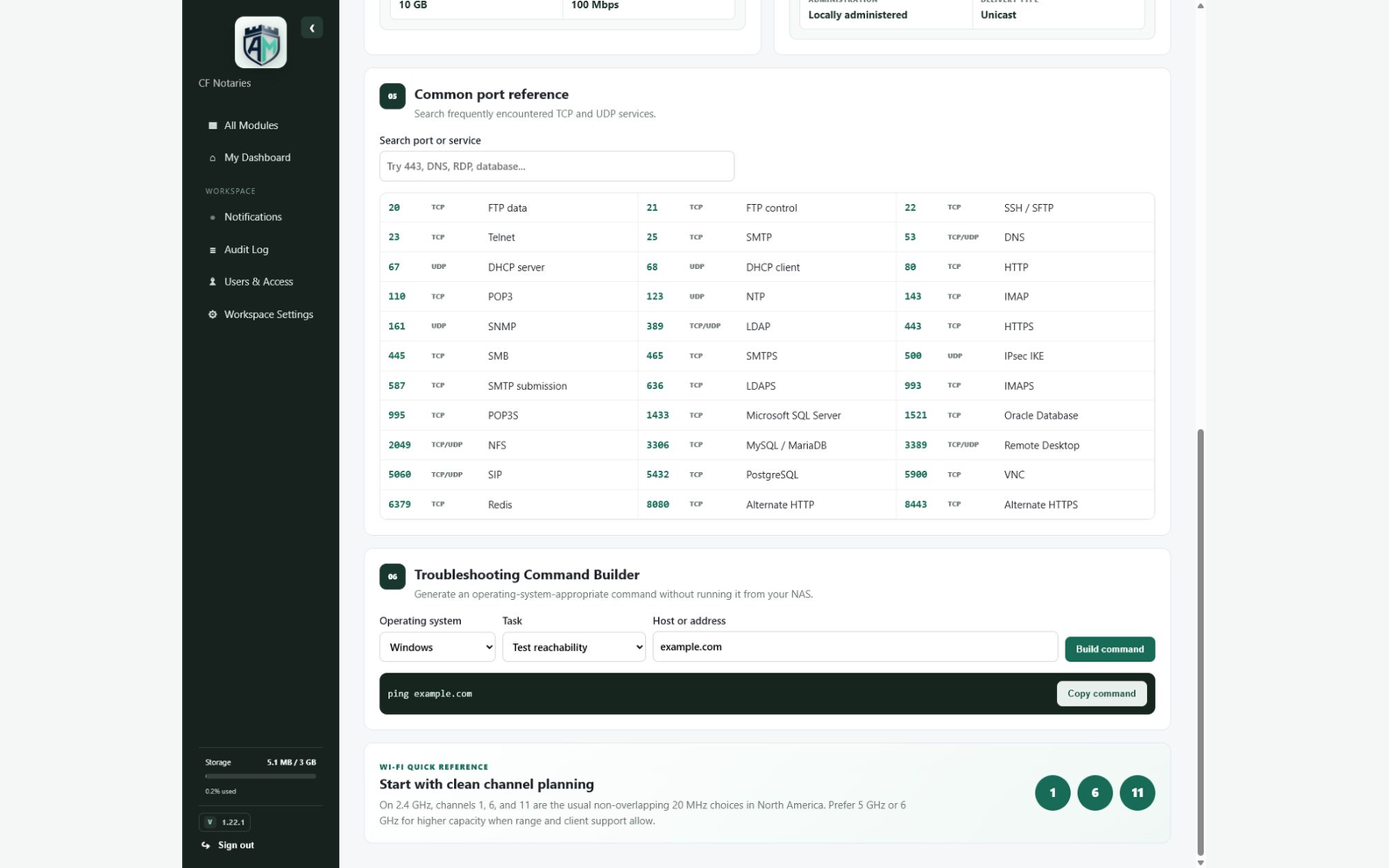
Task: Select port 8080 Alternate HTTP entry
Action: pyautogui.click(x=767, y=505)
